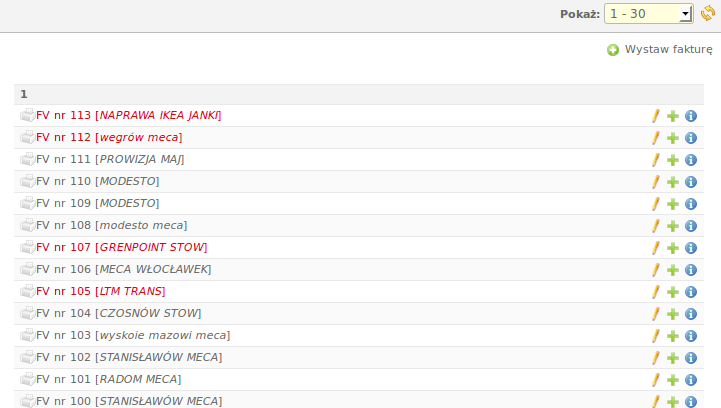The height and width of the screenshot is (408, 721).
Task: Open invoice FV nr 109 MODESTO
Action: click(98, 203)
